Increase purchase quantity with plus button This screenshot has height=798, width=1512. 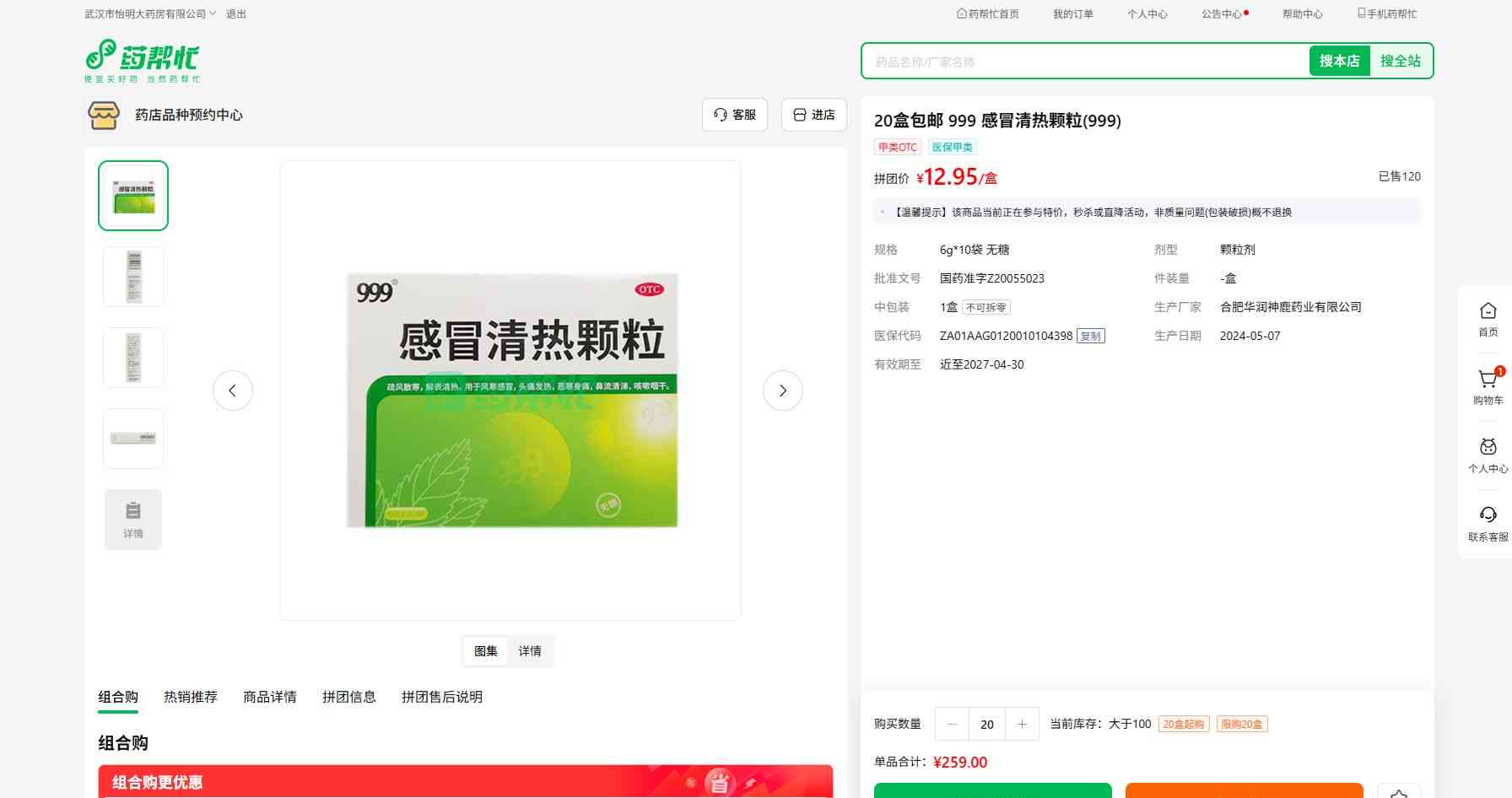[1022, 724]
